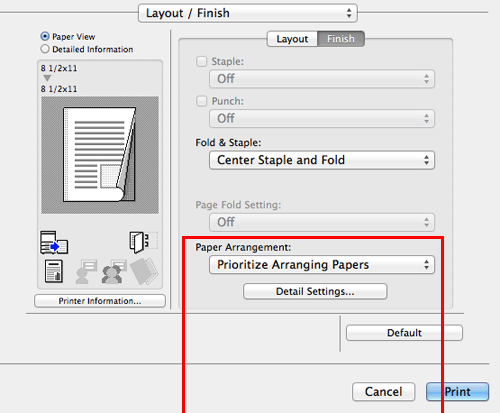
Task: Click the Default button
Action: pos(404,333)
